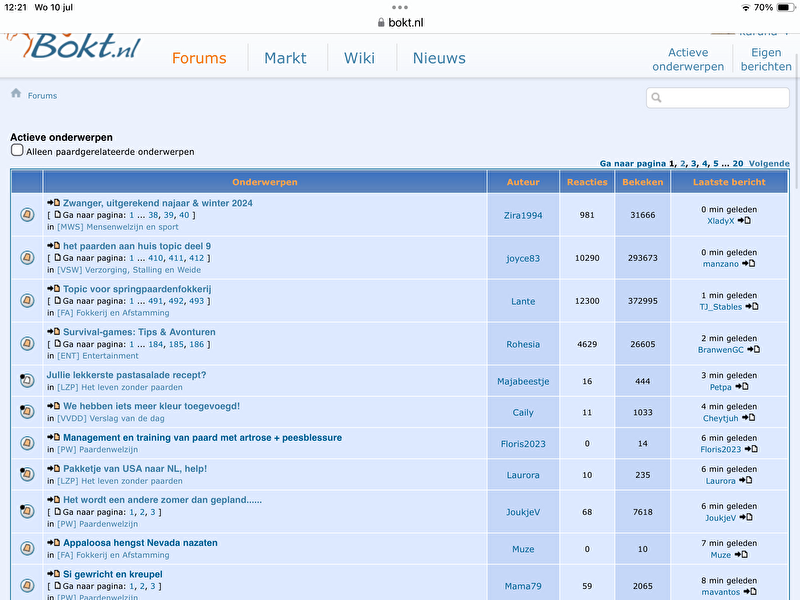Image resolution: width=800 pixels, height=600 pixels.
Task: Open the Markt tab
Action: [285, 58]
